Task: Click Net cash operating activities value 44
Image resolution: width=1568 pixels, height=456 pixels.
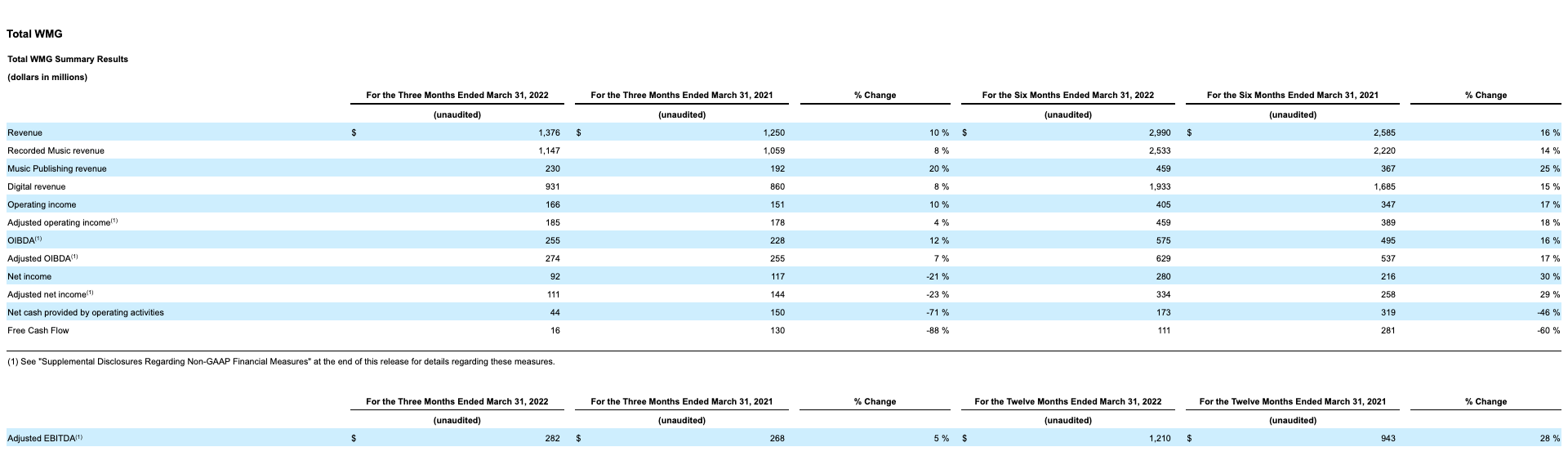Action: pos(555,312)
